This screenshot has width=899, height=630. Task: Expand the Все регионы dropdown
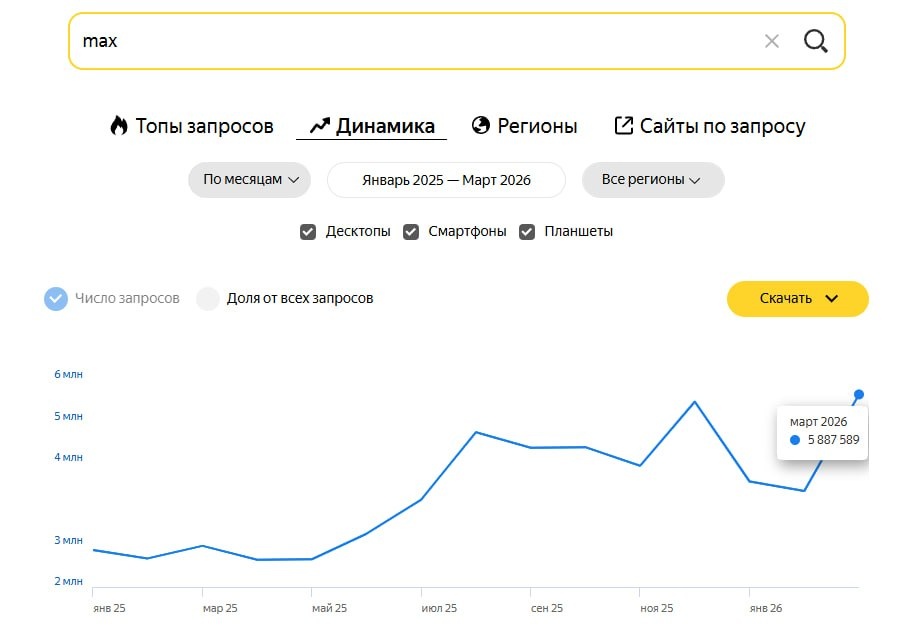pos(652,180)
